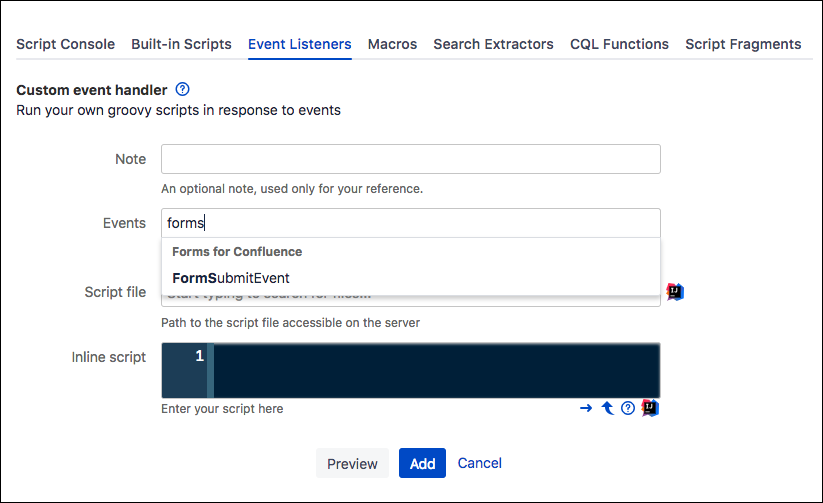Choose FormSubmitEvent from the suggestions

(x=410, y=278)
